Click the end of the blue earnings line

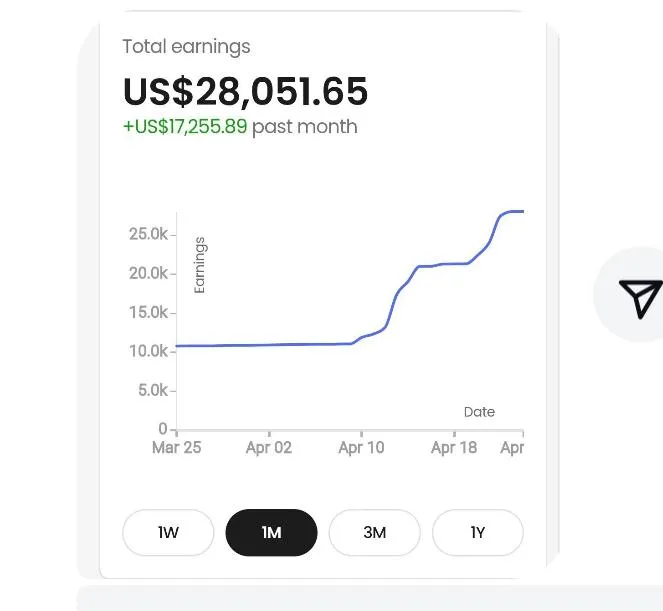pos(523,211)
